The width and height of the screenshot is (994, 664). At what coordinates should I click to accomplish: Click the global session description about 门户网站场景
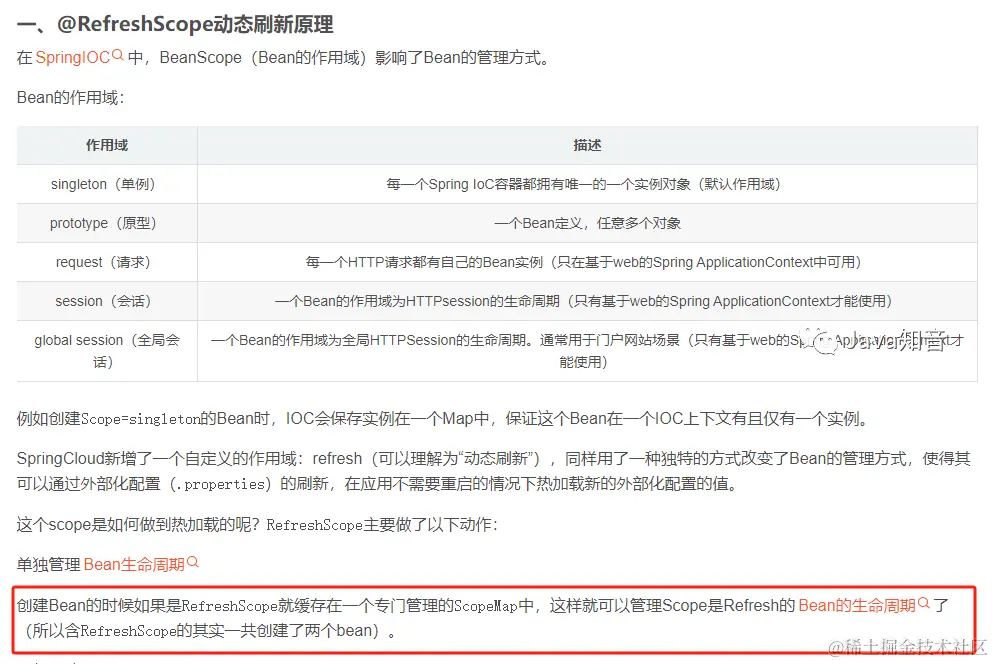587,351
